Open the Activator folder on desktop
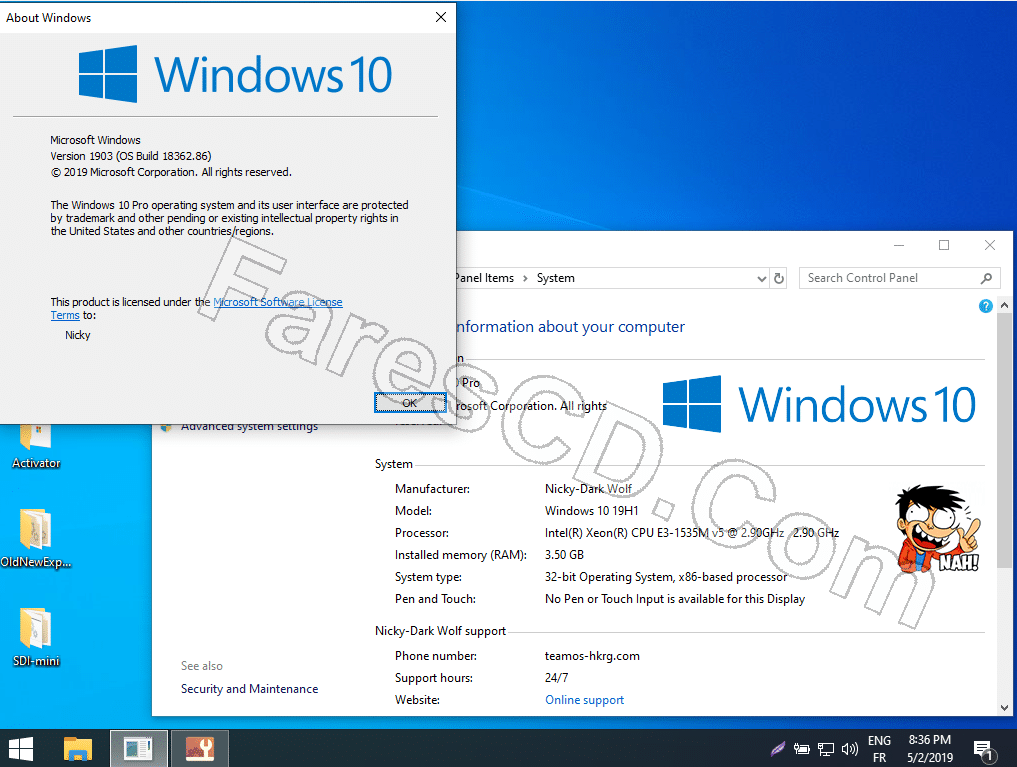 tap(36, 446)
